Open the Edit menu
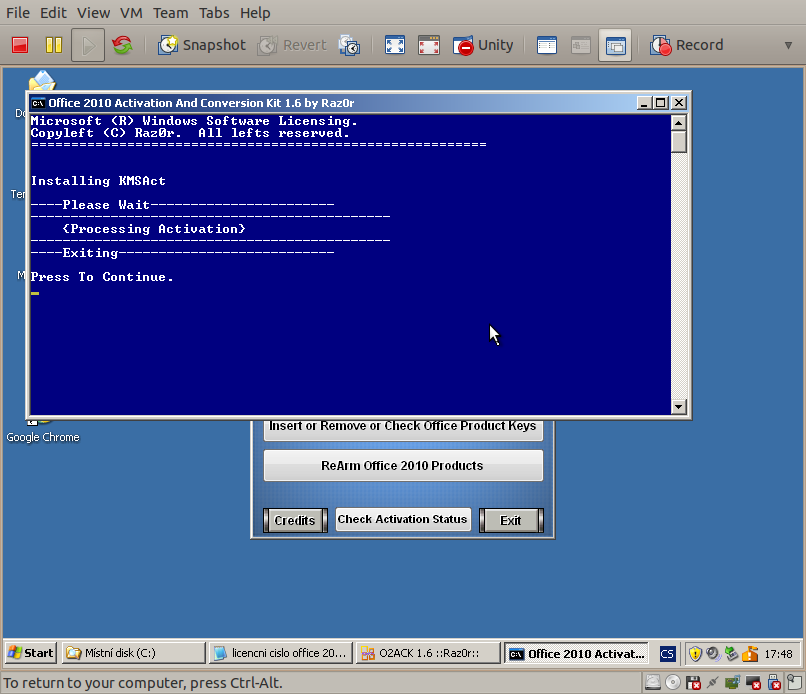Screen dimensions: 806x694 point(53,13)
